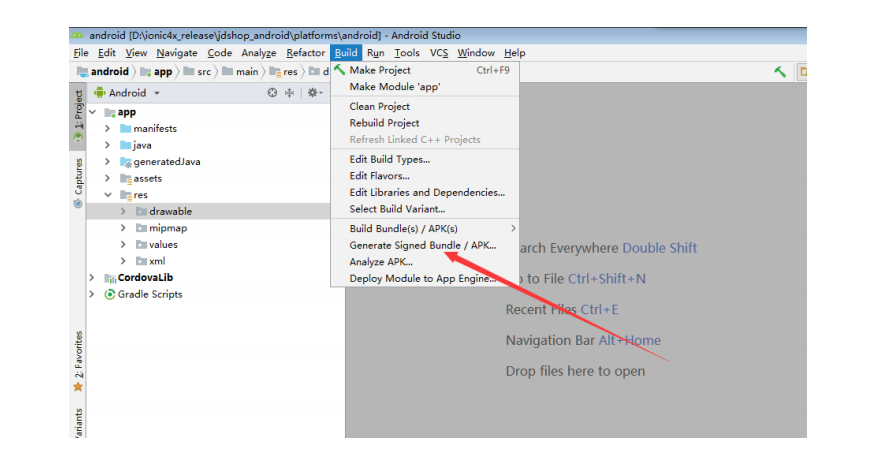
Task: Select the values folder in tree
Action: click(x=162, y=245)
